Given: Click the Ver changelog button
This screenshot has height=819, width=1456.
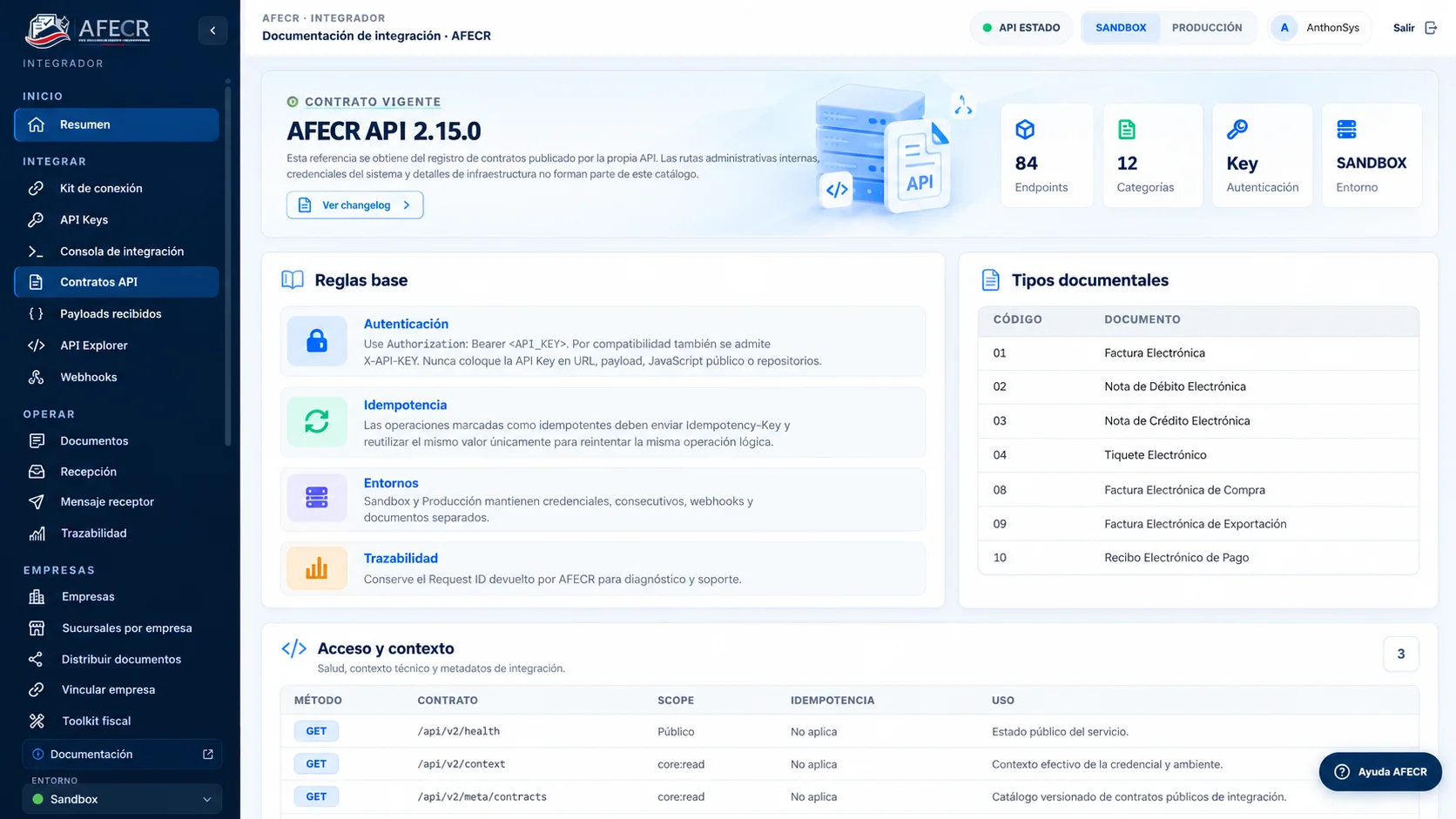Looking at the screenshot, I should 355,205.
